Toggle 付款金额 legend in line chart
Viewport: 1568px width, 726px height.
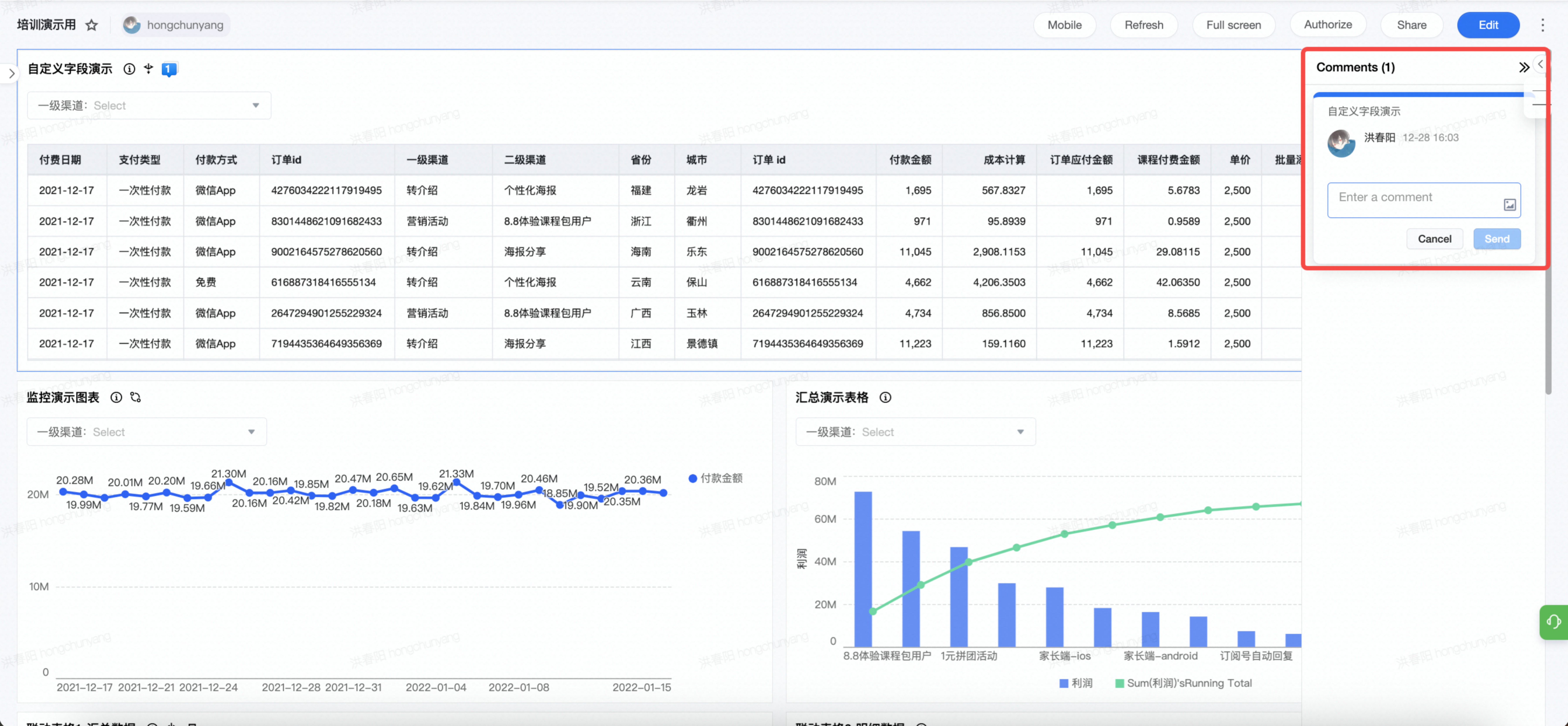[x=715, y=478]
